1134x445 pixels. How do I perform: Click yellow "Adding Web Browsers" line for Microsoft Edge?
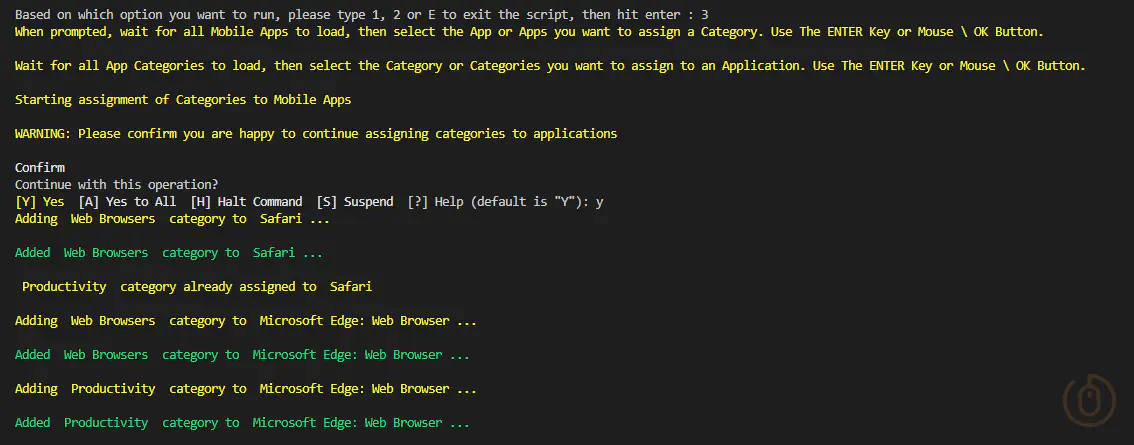point(245,321)
